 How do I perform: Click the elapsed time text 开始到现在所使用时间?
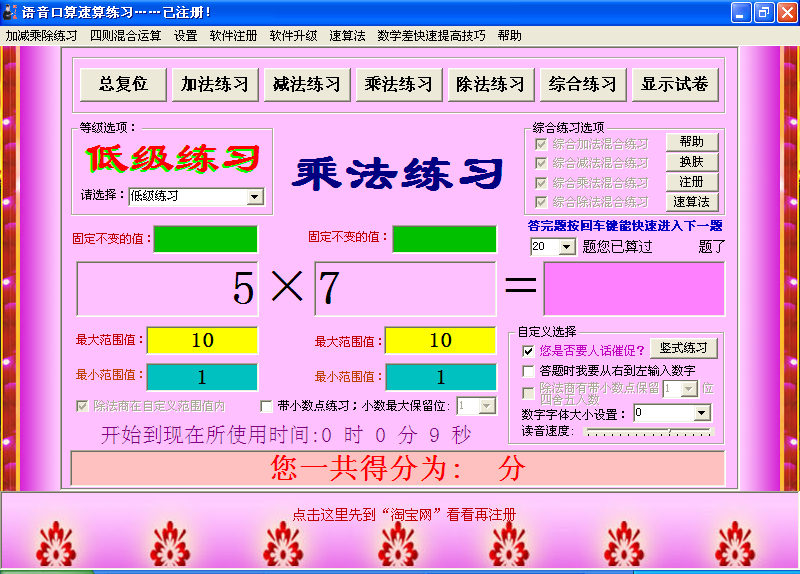(x=286, y=435)
